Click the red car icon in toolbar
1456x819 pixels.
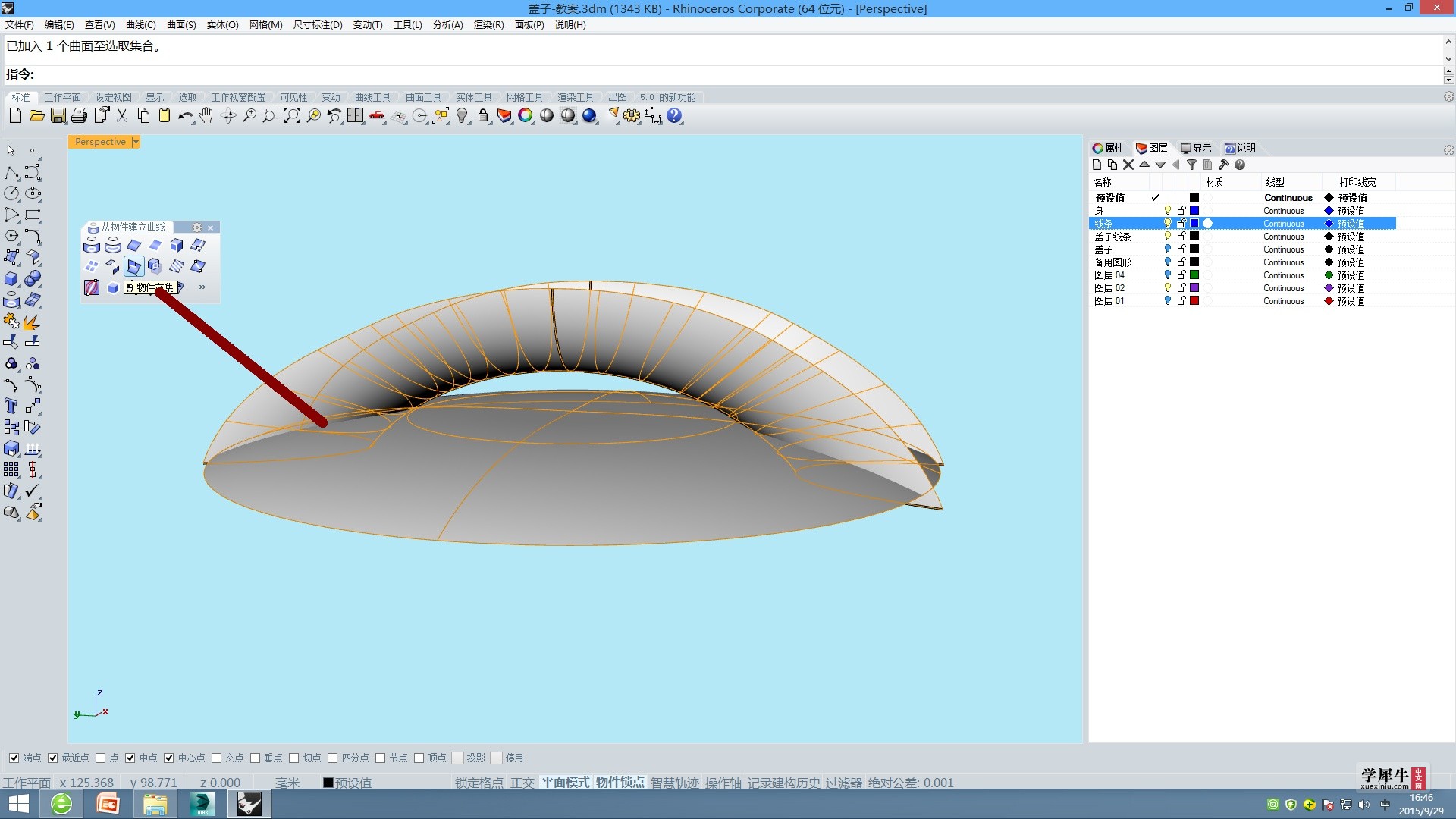(x=377, y=115)
